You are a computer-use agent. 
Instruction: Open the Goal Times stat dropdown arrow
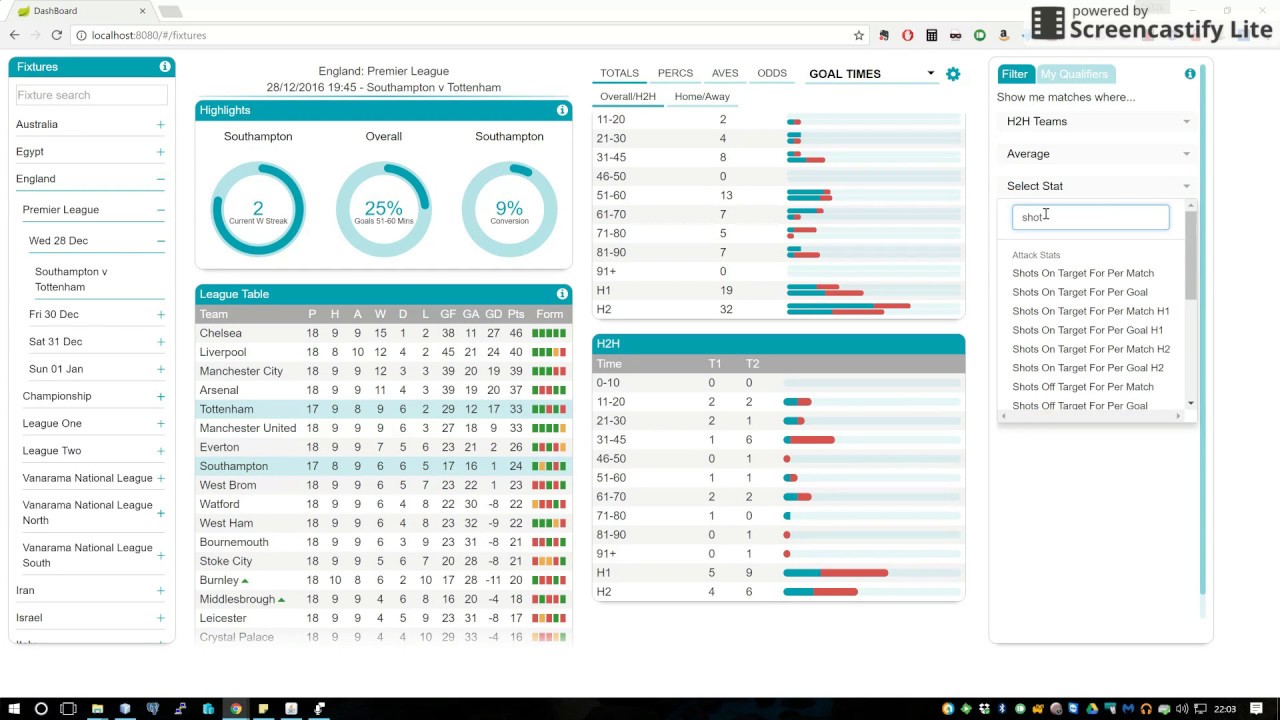point(930,74)
